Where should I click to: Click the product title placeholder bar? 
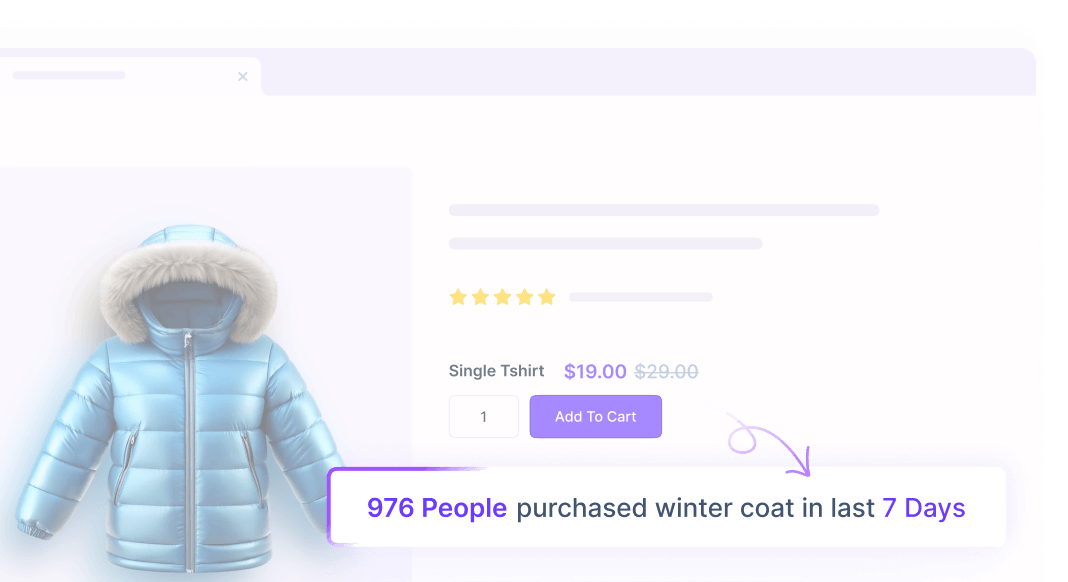tap(664, 210)
